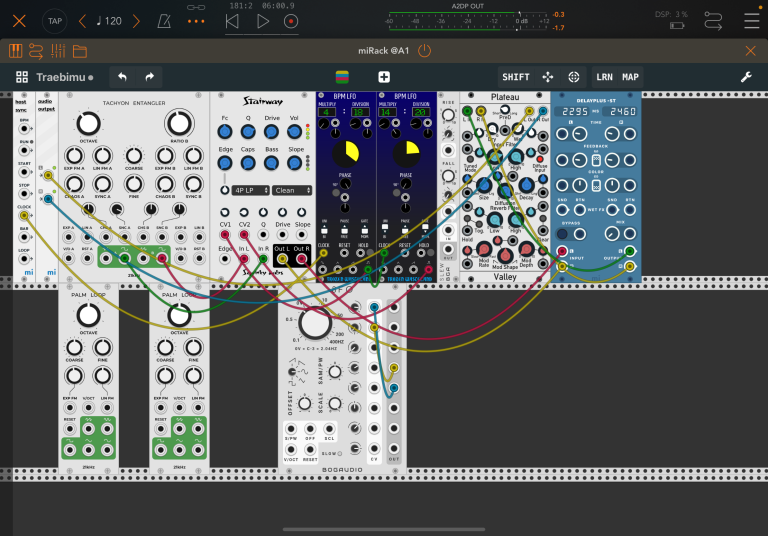The width and height of the screenshot is (768, 536).
Task: Open the wrench settings icon
Action: pyautogui.click(x=746, y=77)
